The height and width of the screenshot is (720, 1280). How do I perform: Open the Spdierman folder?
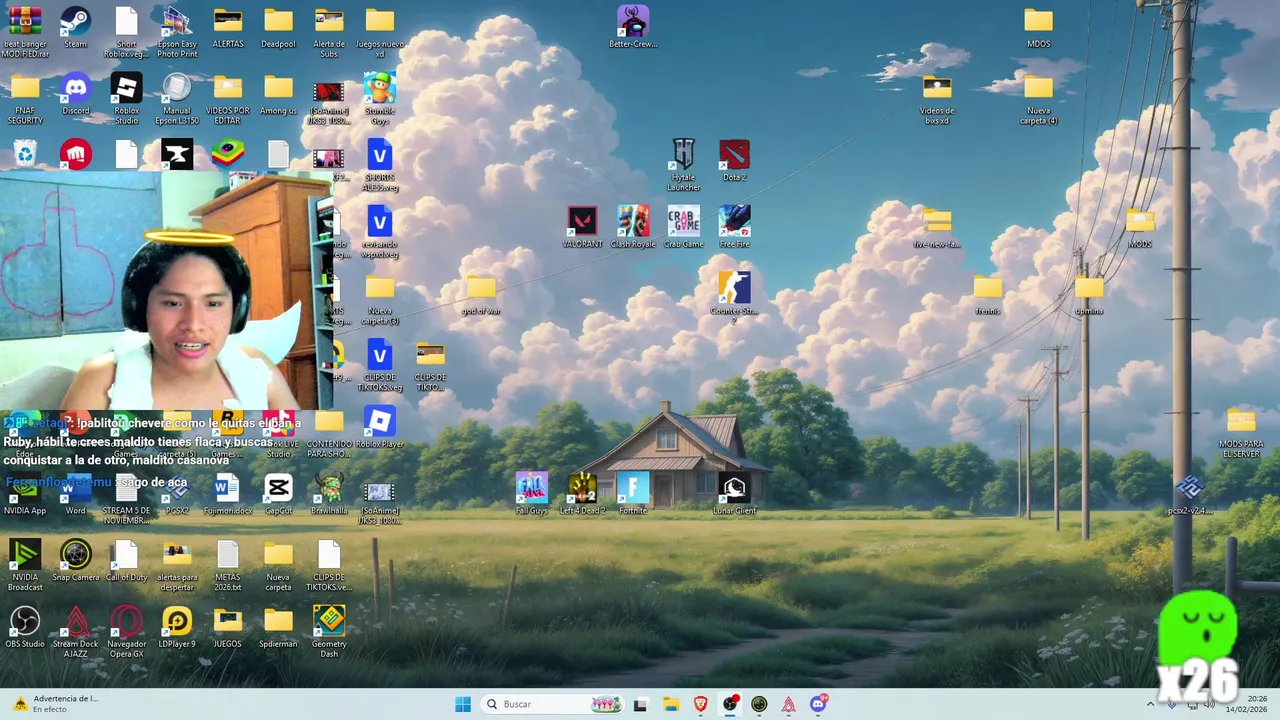278,627
